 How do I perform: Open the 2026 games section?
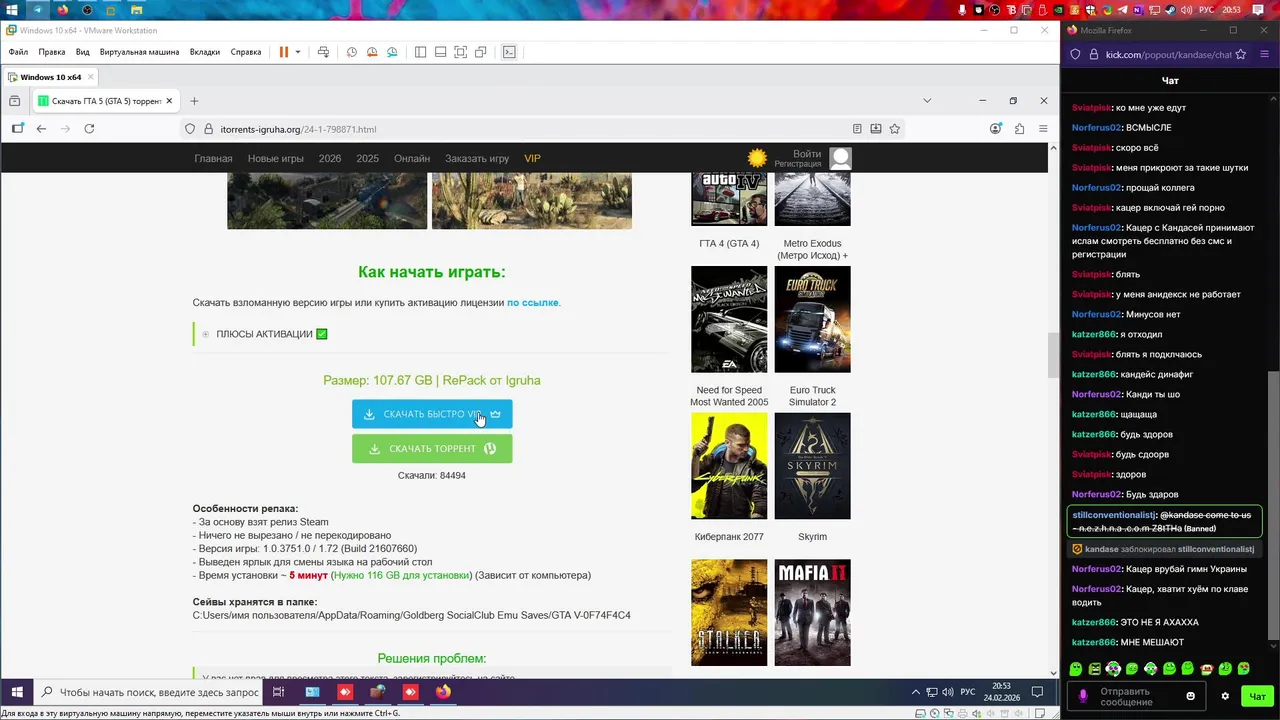(330, 159)
